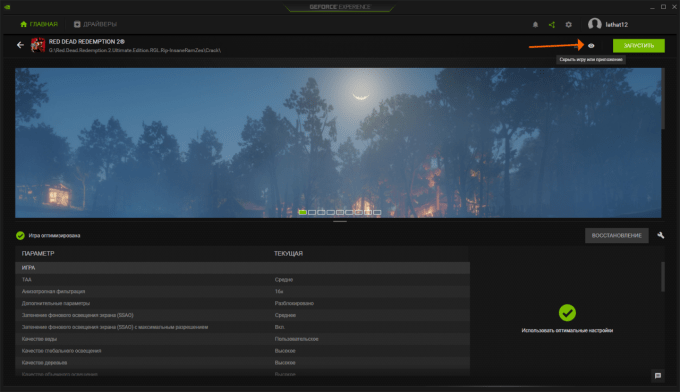
Task: Go back with the left arrow
Action: 20,45
